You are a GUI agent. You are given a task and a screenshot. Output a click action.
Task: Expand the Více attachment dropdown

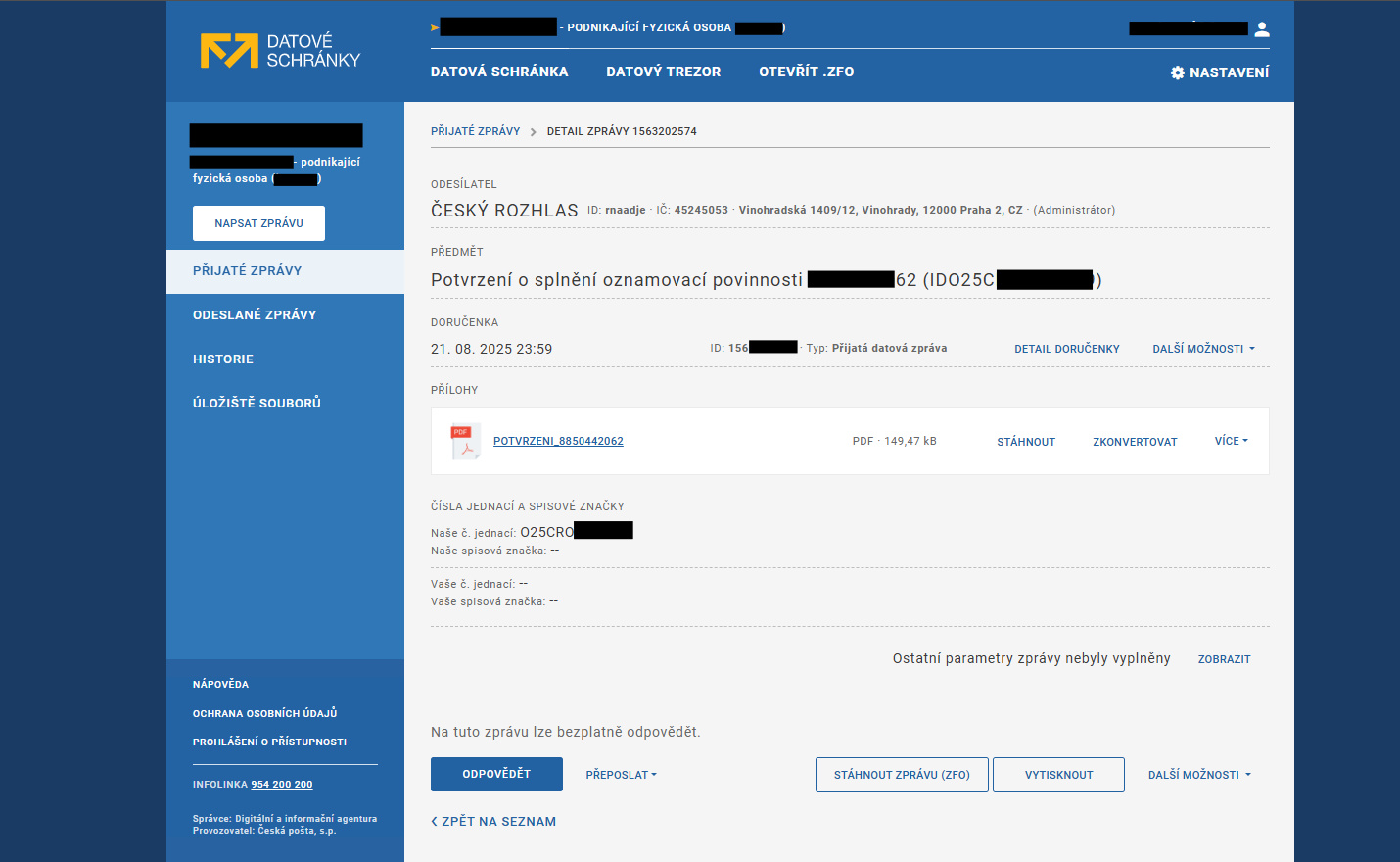pyautogui.click(x=1231, y=441)
